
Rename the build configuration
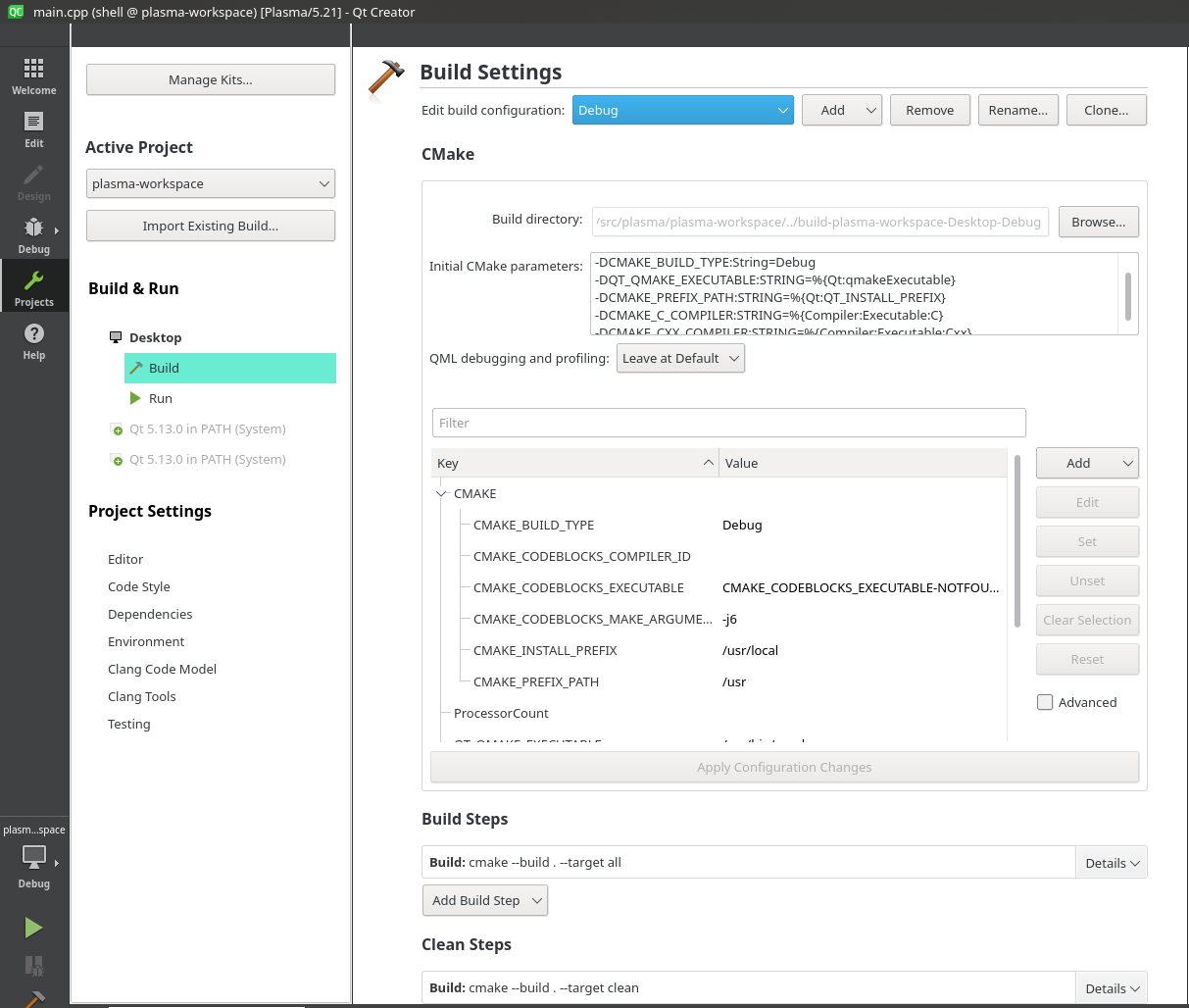click(x=1018, y=110)
